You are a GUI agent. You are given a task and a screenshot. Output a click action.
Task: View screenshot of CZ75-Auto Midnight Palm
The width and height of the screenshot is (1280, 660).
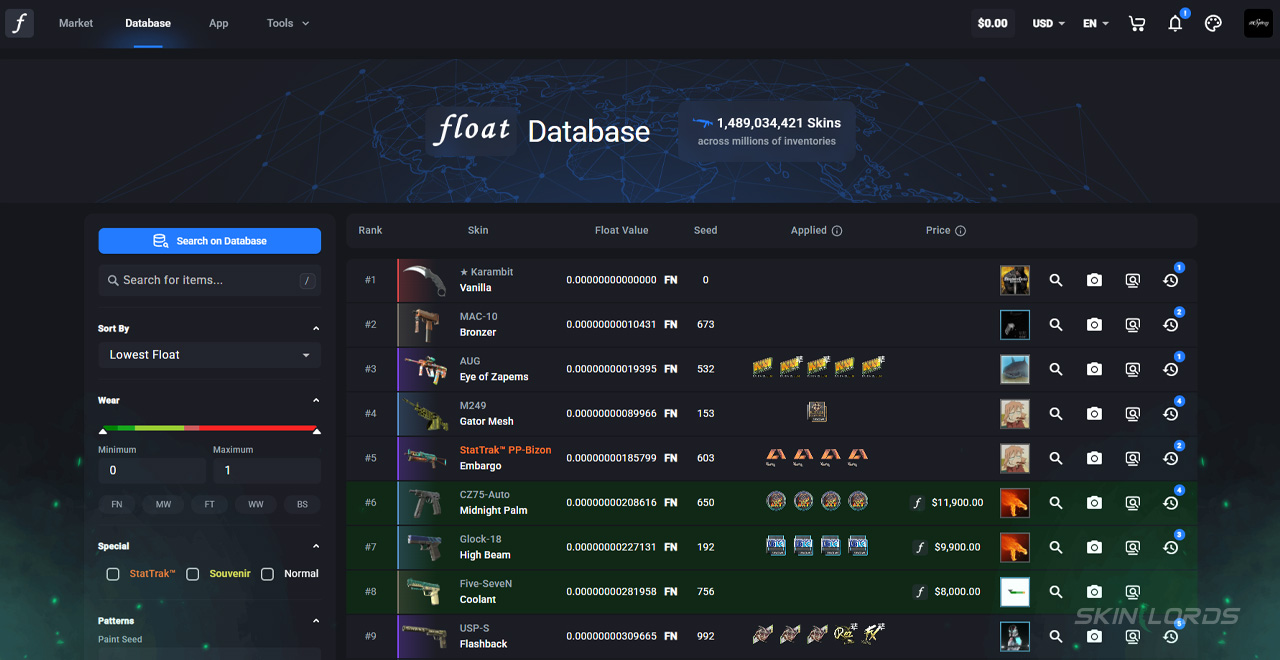(1094, 503)
